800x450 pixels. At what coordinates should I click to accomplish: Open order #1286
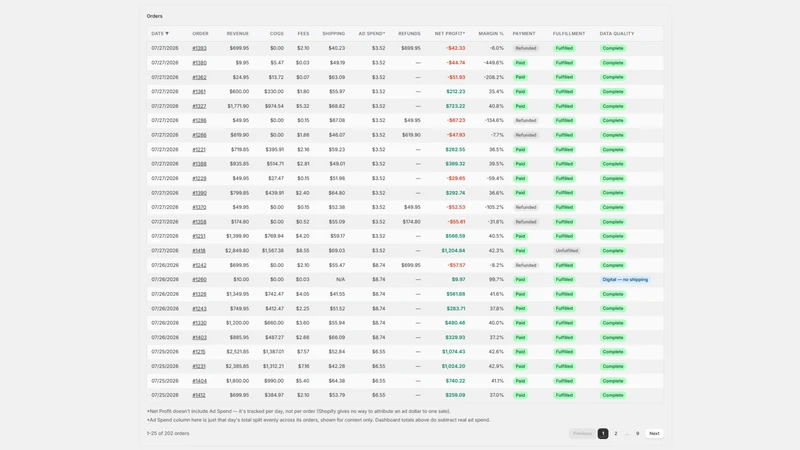pyautogui.click(x=199, y=120)
